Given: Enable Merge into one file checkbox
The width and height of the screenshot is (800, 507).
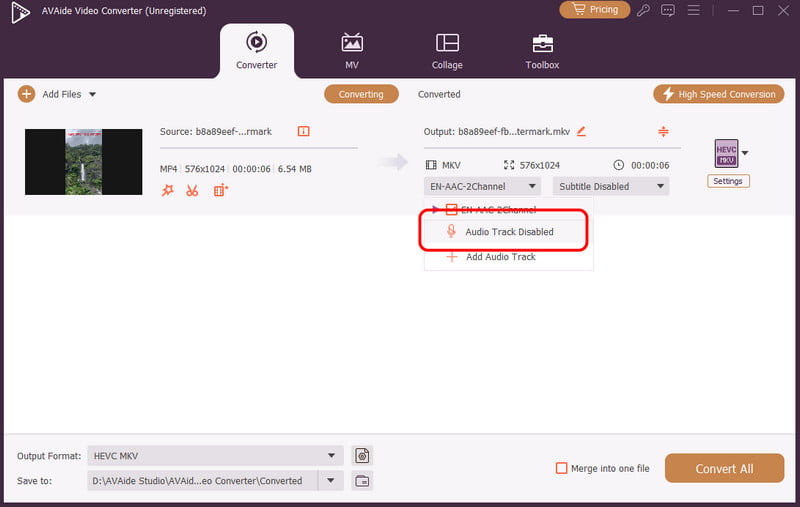Looking at the screenshot, I should tap(562, 468).
